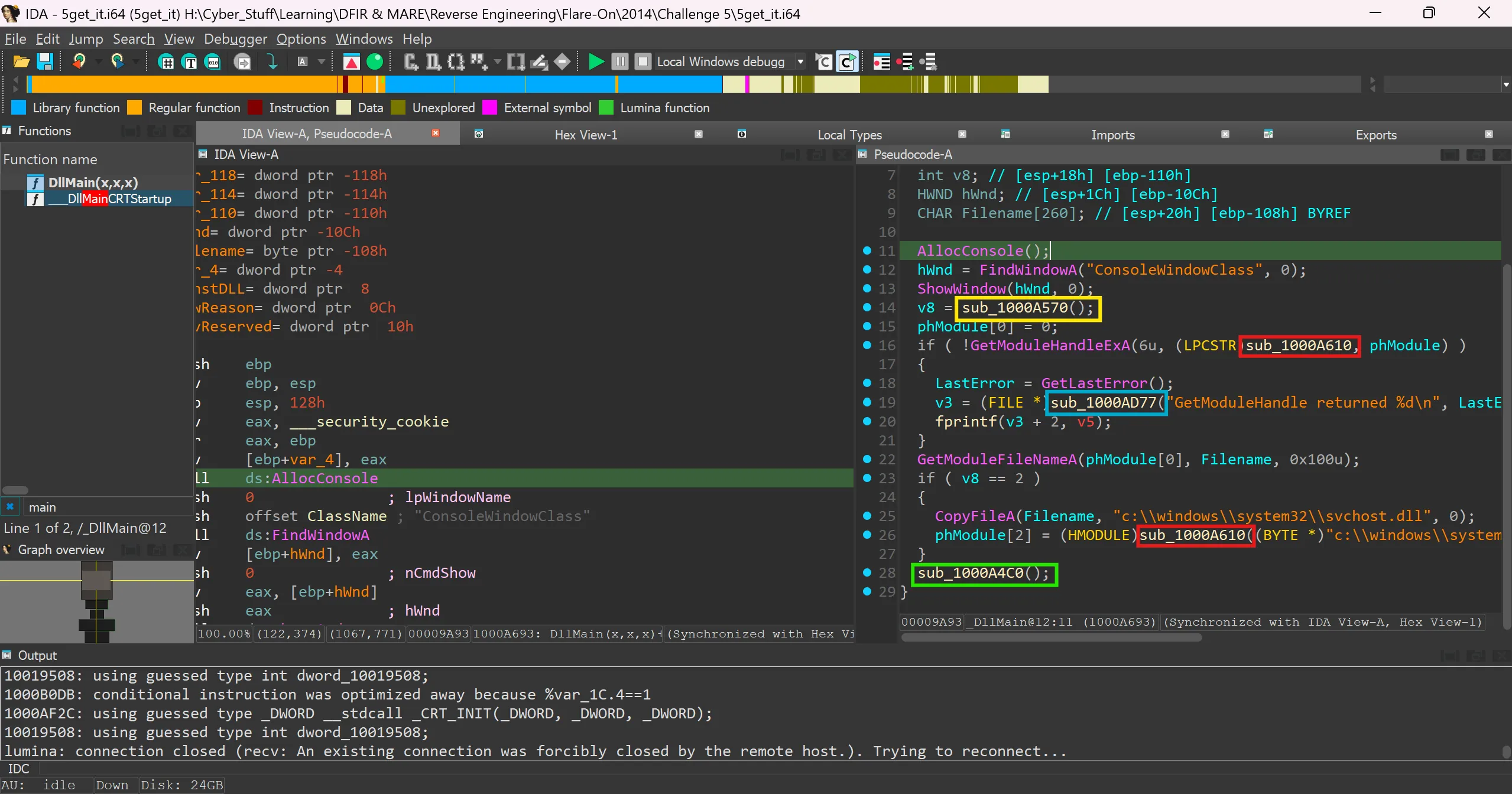Open the debugger selection dropdown
The height and width of the screenshot is (794, 1512).
[800, 61]
